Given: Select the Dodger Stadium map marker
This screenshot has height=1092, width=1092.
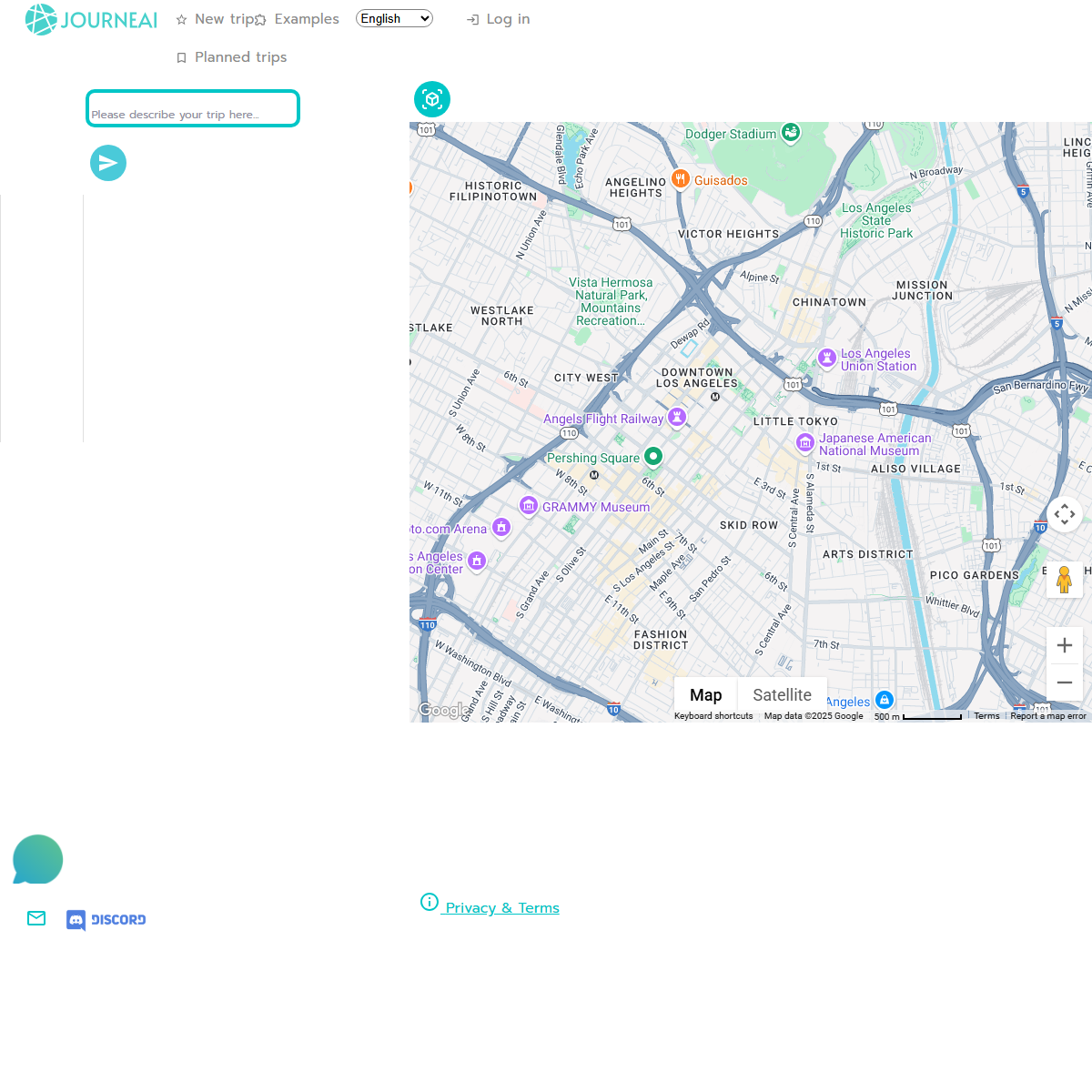Looking at the screenshot, I should (791, 133).
